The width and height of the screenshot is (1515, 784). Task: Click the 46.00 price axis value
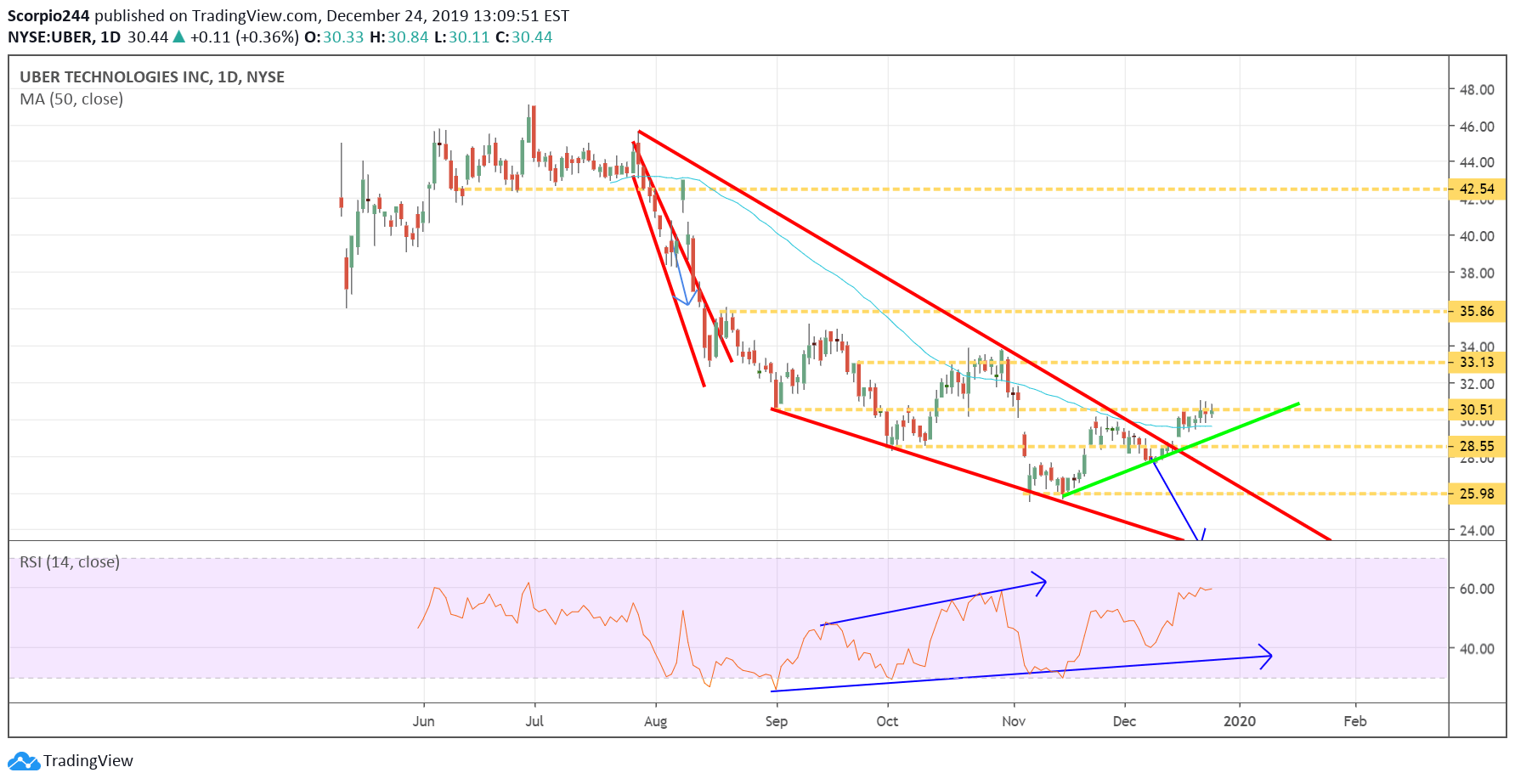point(1477,127)
